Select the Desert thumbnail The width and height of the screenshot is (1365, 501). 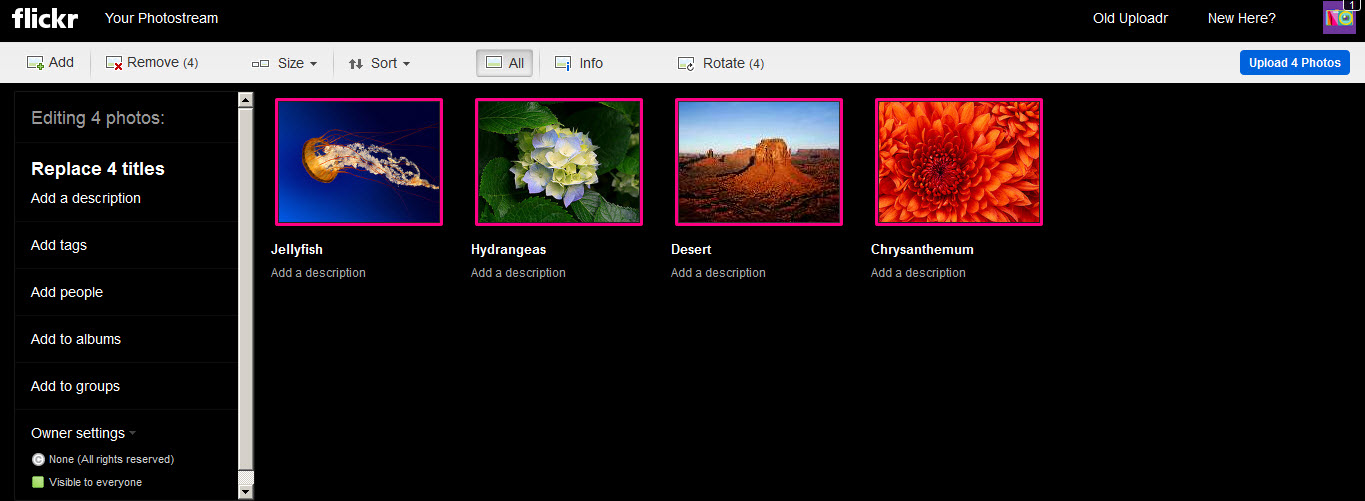point(759,162)
